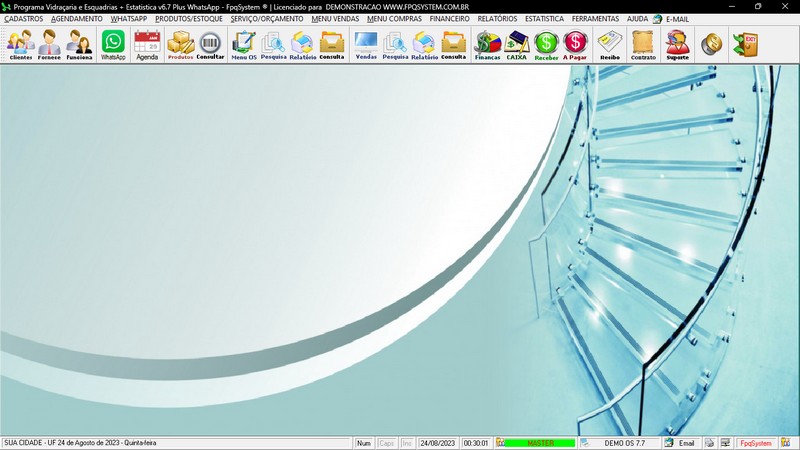The height and width of the screenshot is (450, 800).
Task: Open the Finanças pie chart icon
Action: tap(487, 45)
